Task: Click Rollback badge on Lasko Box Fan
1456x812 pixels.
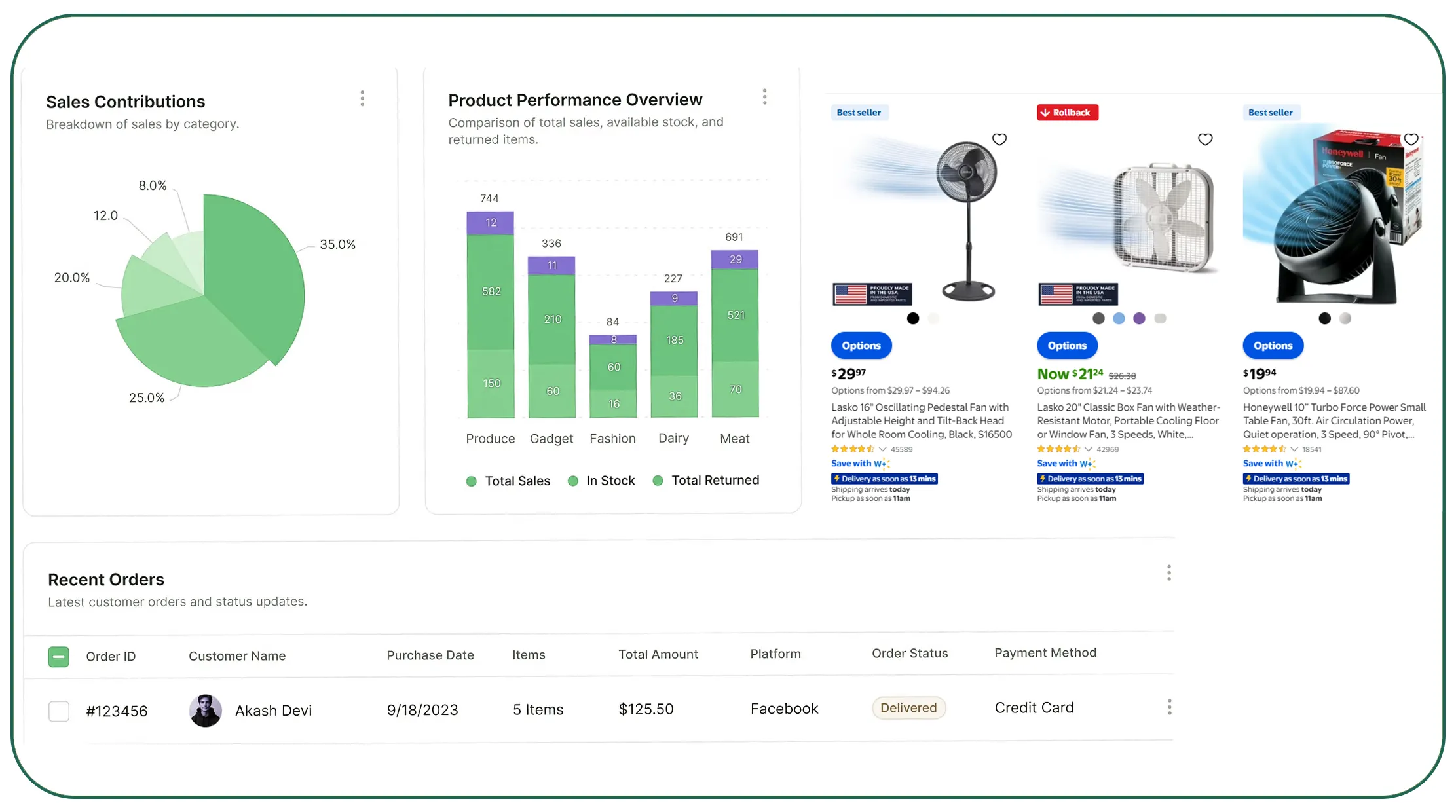Action: (1068, 113)
